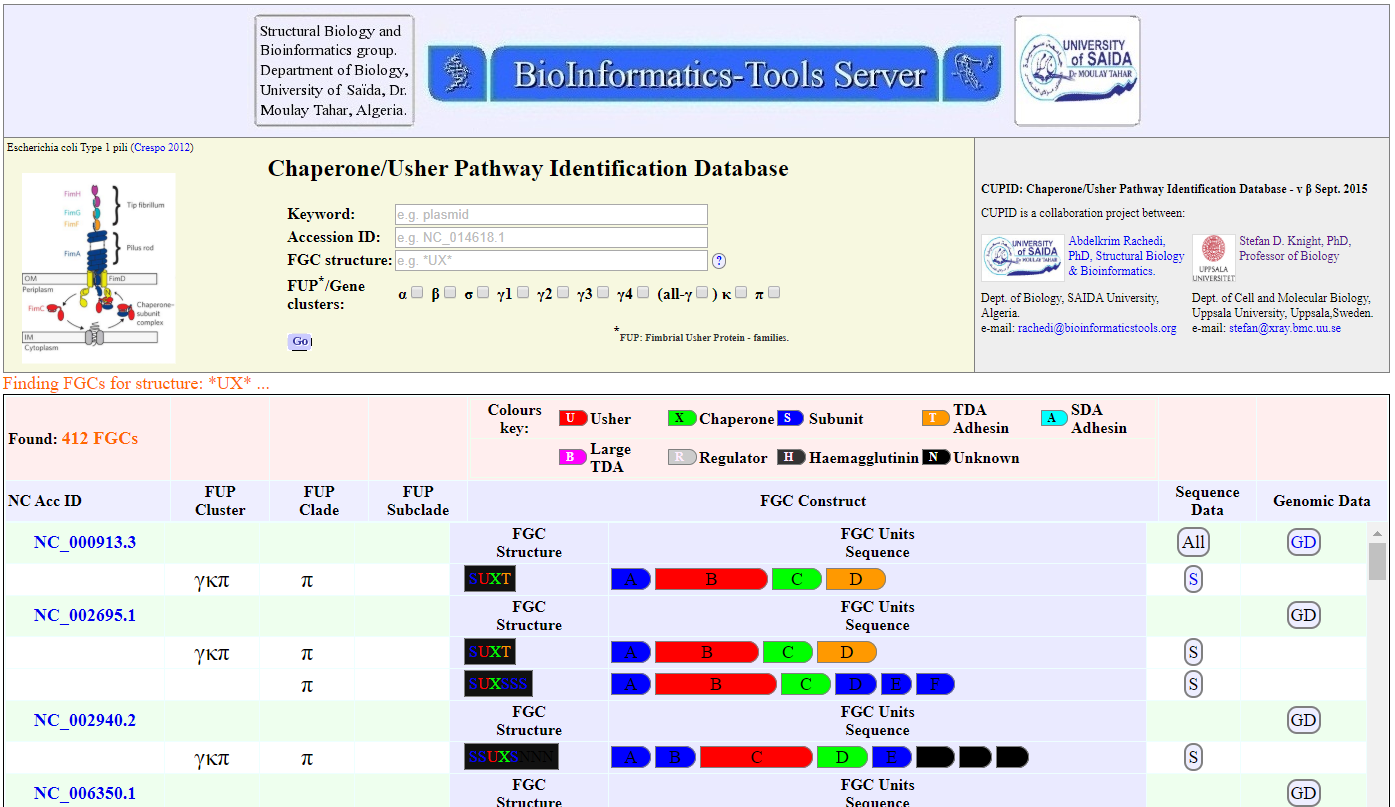
Task: Open the Crespo 2012 reference link
Action: click(162, 147)
